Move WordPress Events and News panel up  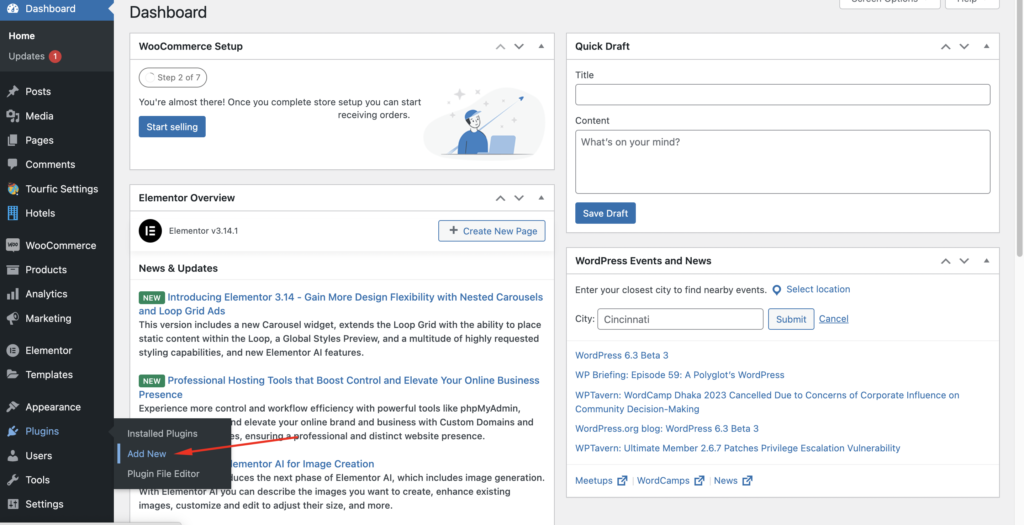(945, 261)
